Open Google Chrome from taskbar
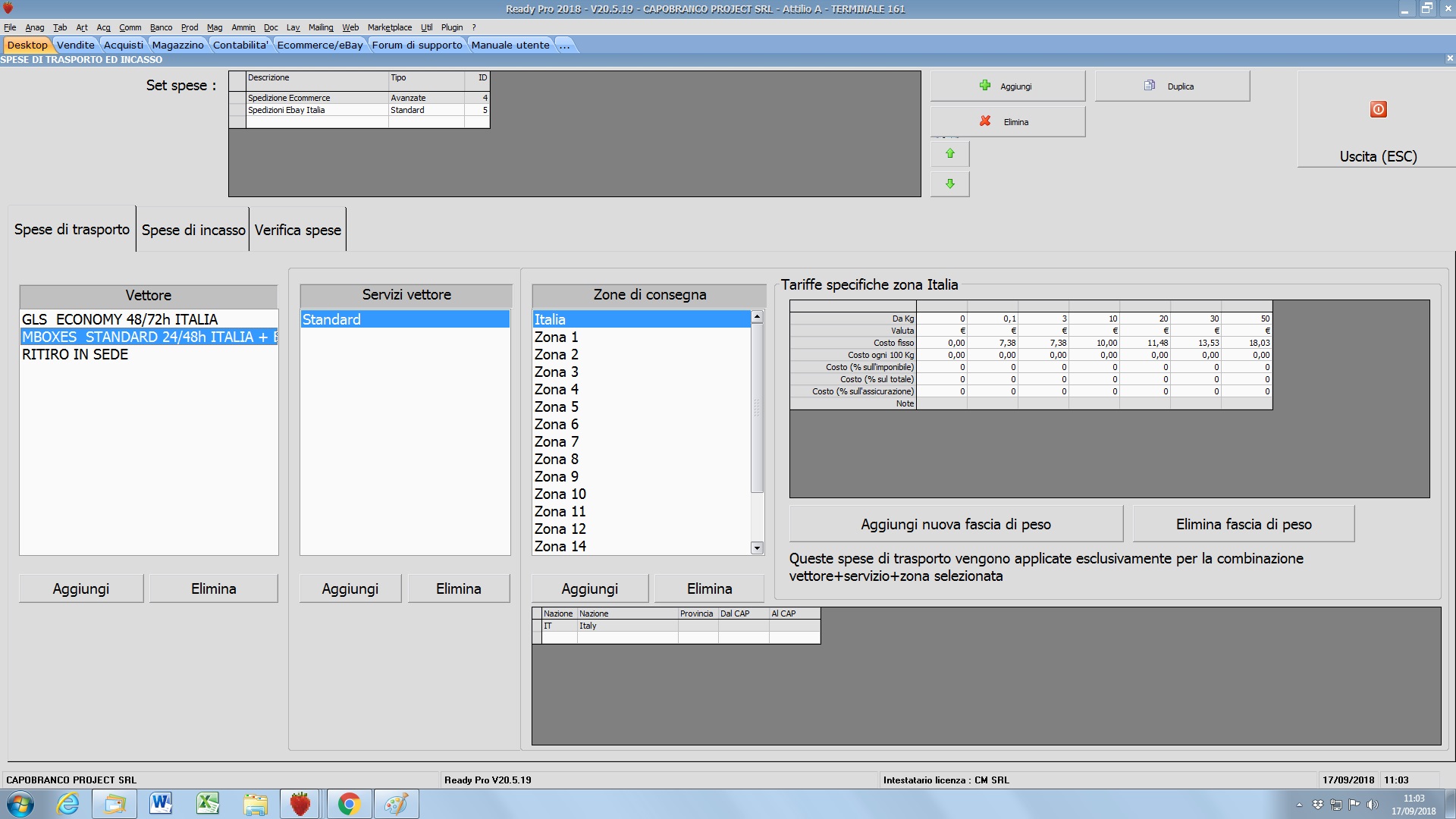Image resolution: width=1456 pixels, height=819 pixels. (349, 804)
